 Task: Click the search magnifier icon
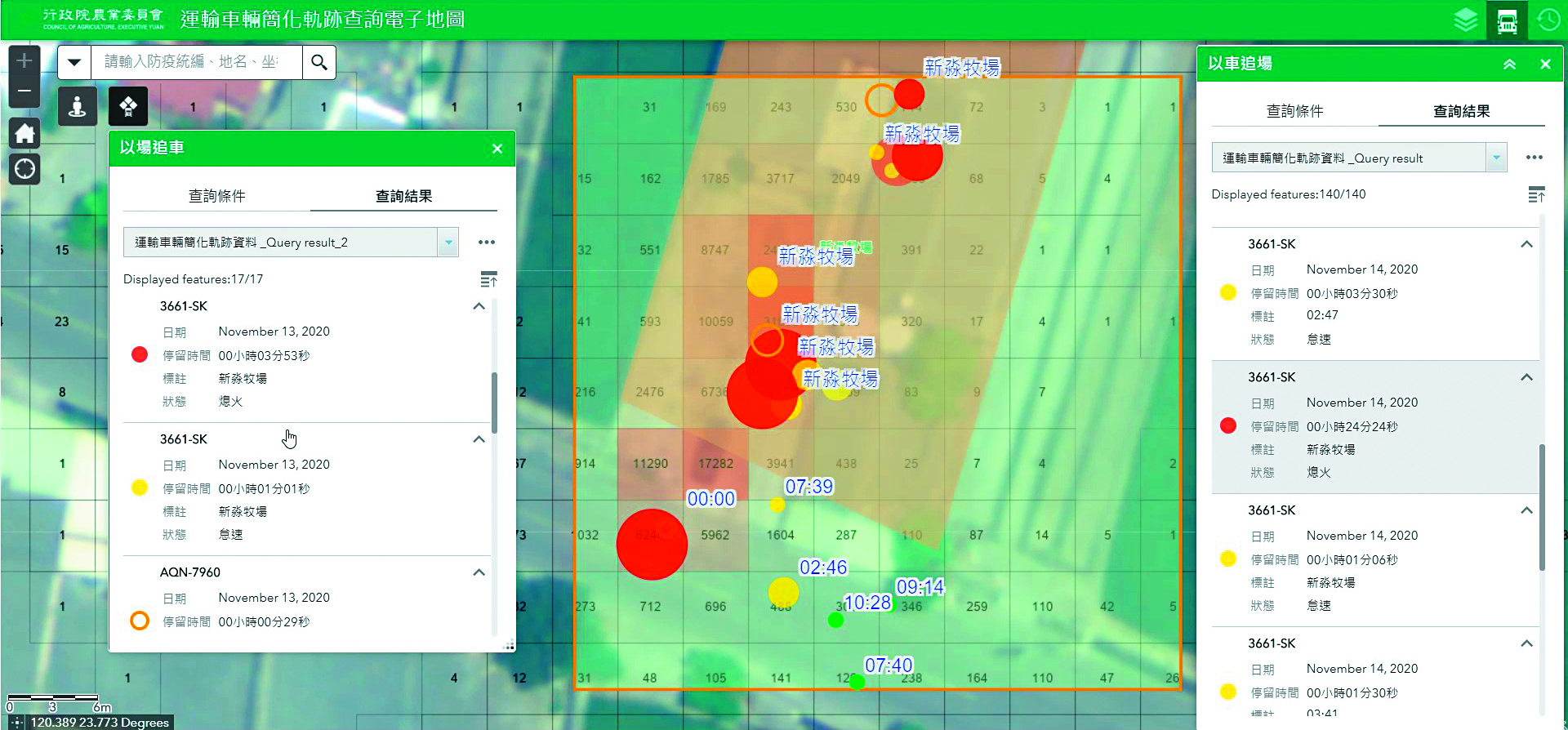(319, 62)
